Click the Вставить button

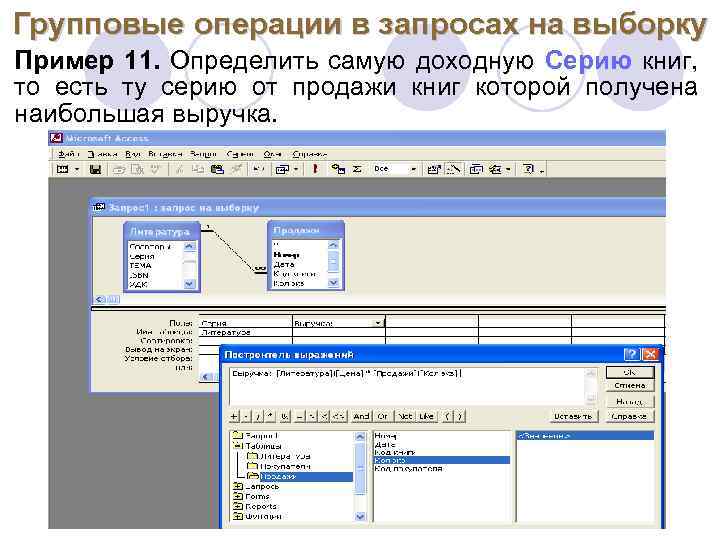coord(572,416)
